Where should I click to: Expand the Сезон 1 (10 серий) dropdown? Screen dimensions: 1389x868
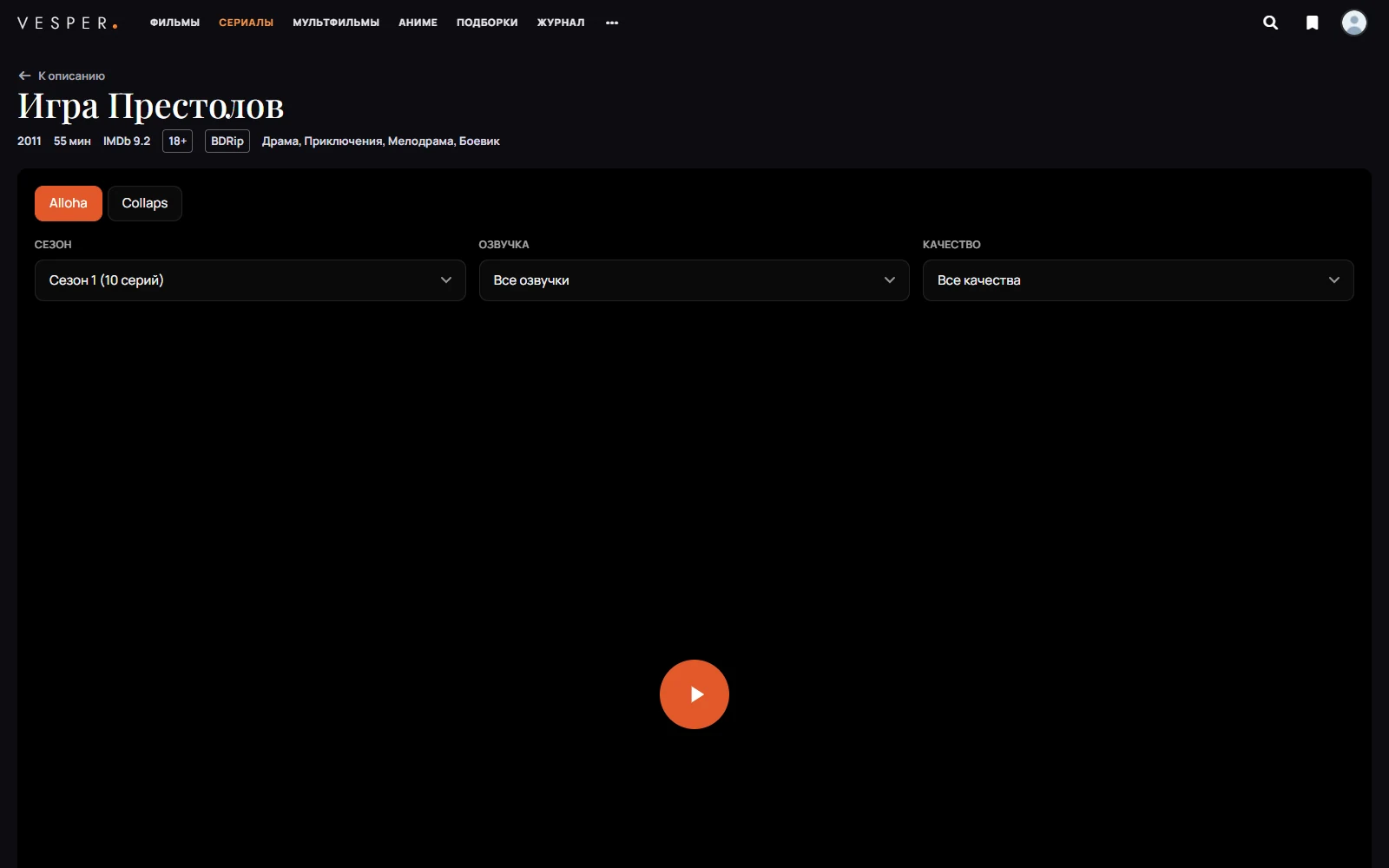point(250,280)
